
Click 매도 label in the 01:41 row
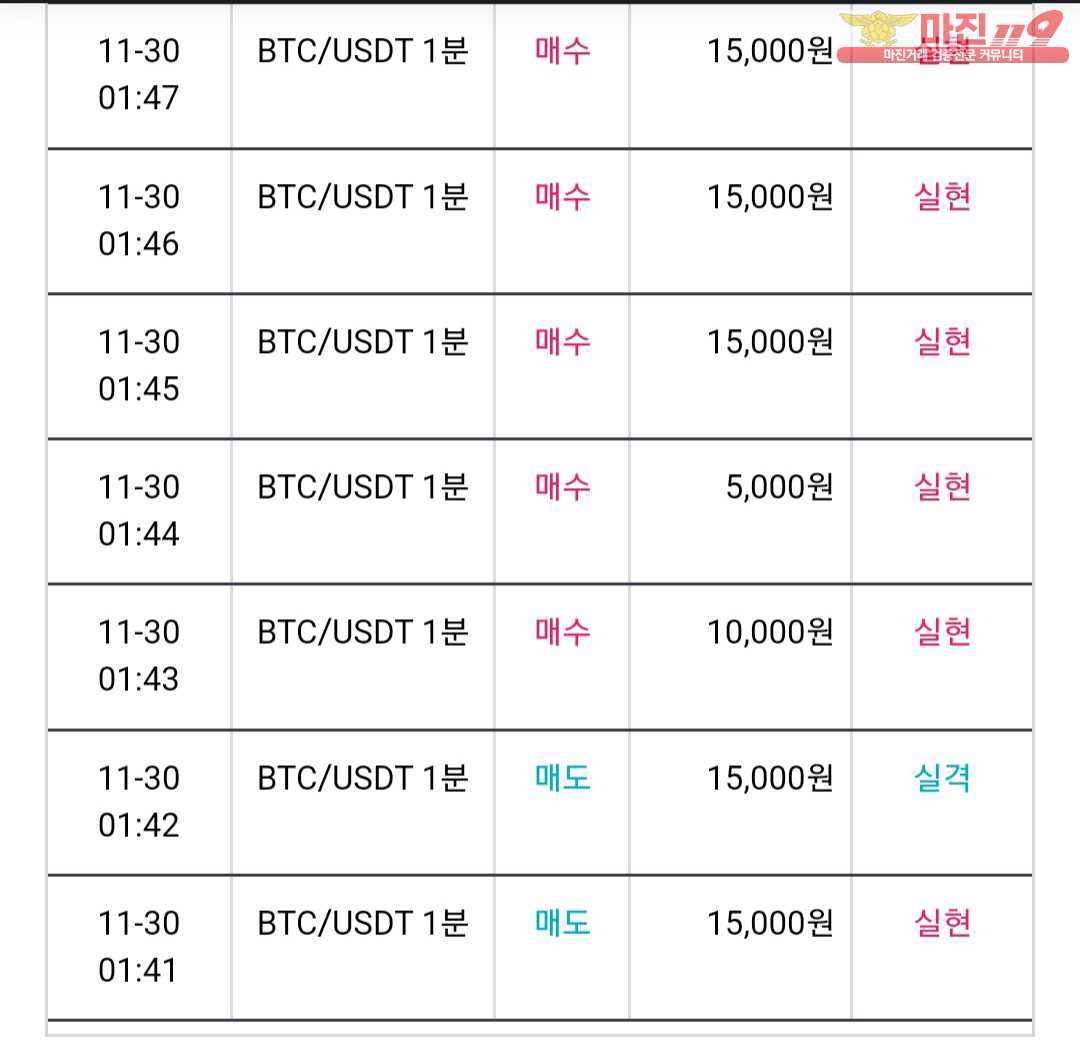tap(563, 923)
